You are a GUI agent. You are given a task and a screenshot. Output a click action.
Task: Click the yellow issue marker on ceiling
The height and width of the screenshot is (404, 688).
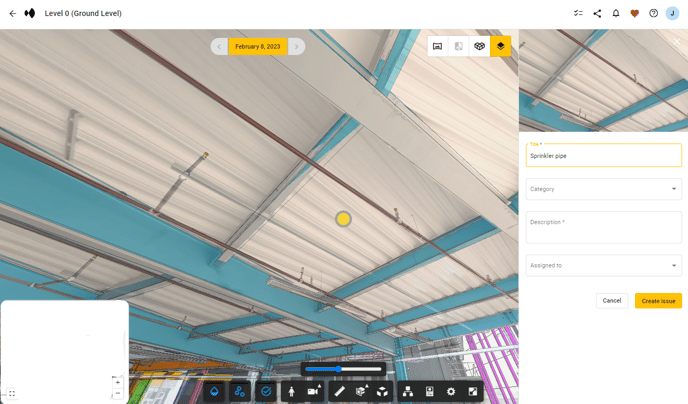tap(343, 219)
